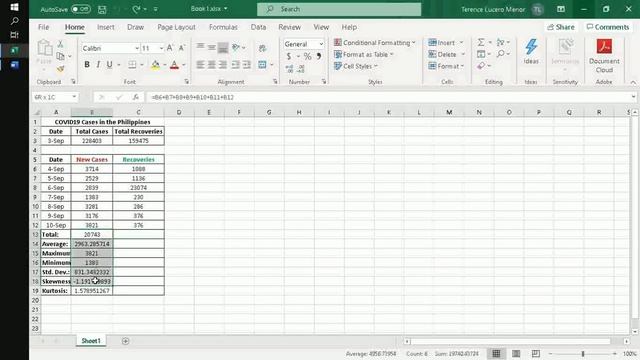
Task: Apply red font color with A icon
Action: point(174,65)
